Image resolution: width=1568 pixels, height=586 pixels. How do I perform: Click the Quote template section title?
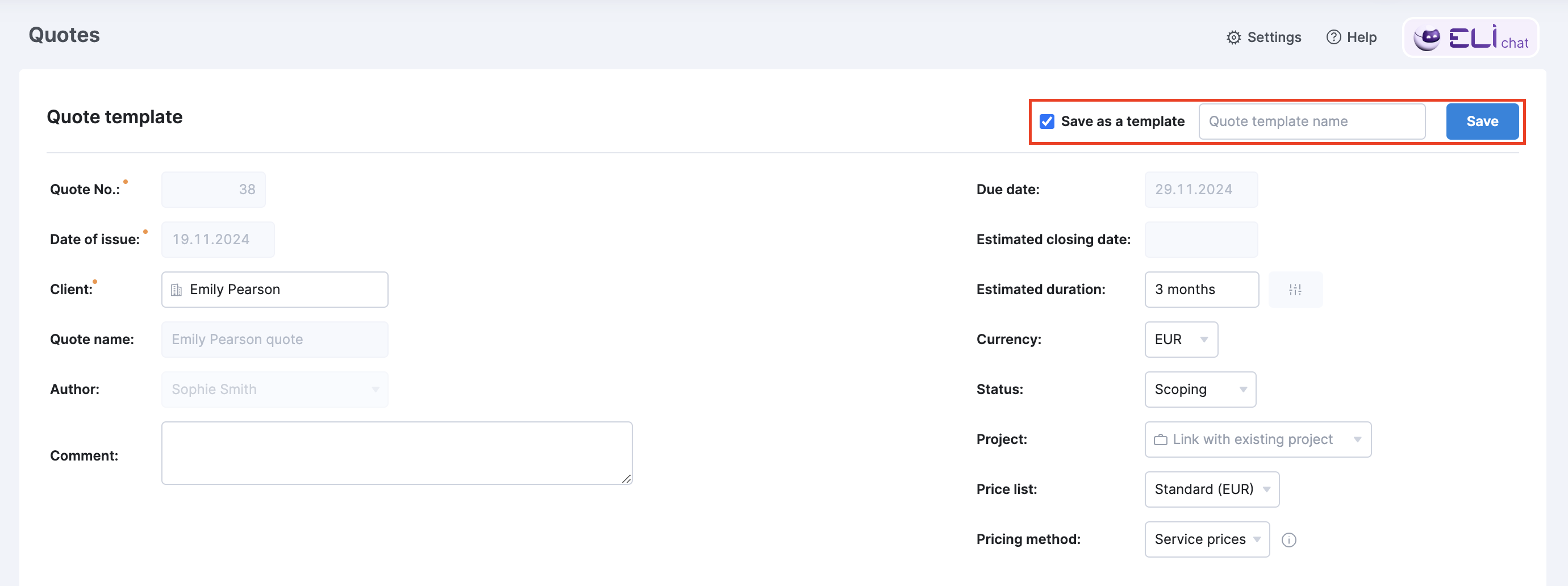pos(114,117)
